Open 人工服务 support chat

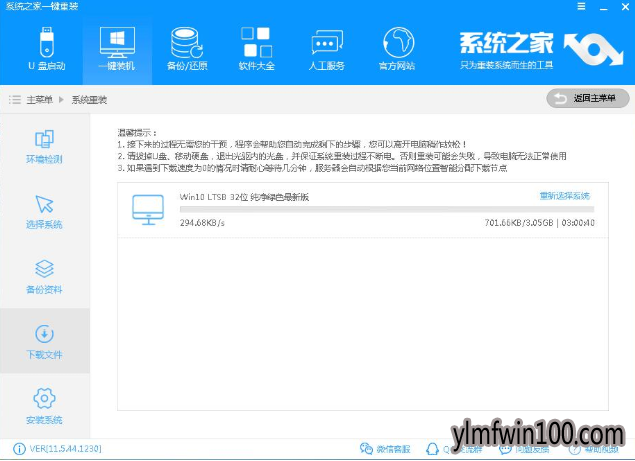(326, 49)
